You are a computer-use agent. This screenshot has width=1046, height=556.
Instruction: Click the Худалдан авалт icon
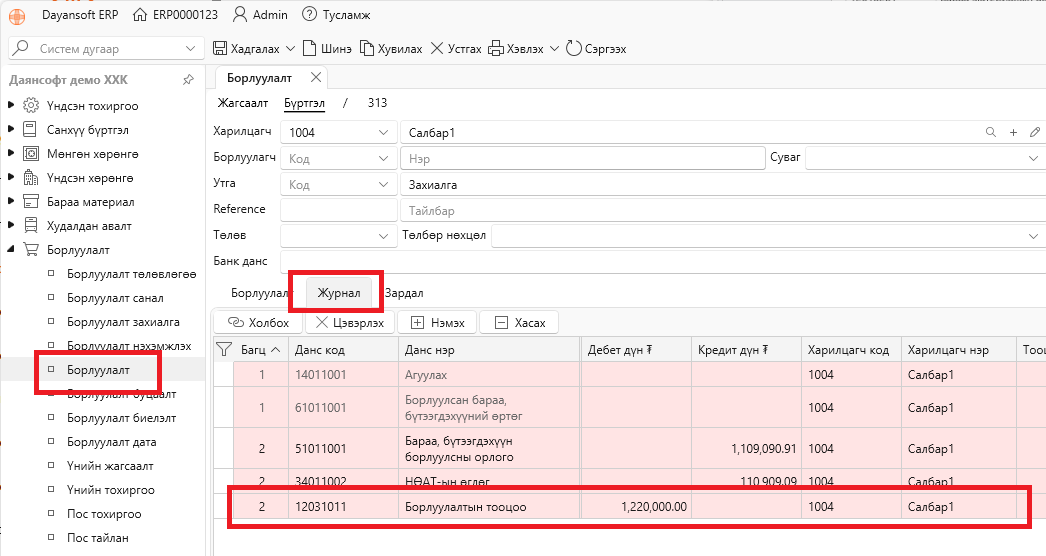31,226
